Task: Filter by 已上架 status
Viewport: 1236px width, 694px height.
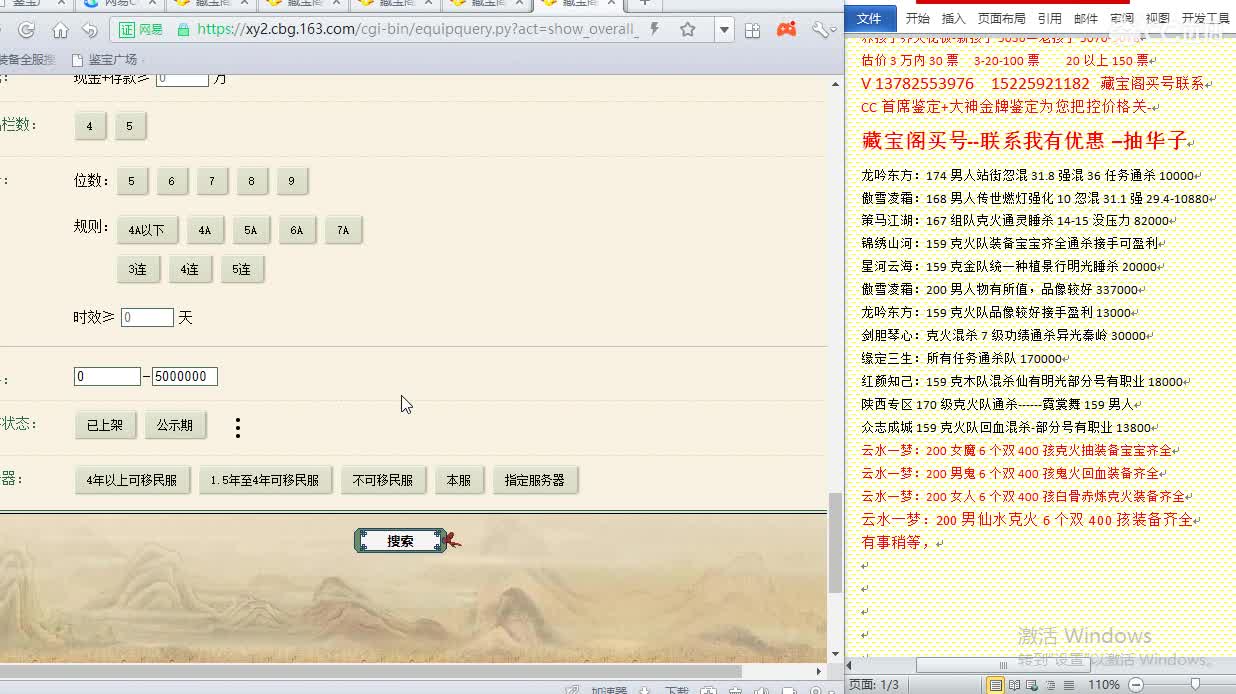Action: 105,425
